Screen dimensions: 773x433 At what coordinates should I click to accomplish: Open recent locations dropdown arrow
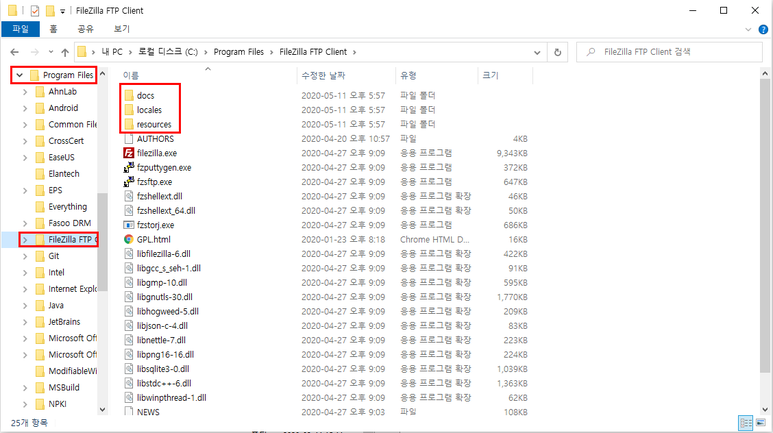51,52
